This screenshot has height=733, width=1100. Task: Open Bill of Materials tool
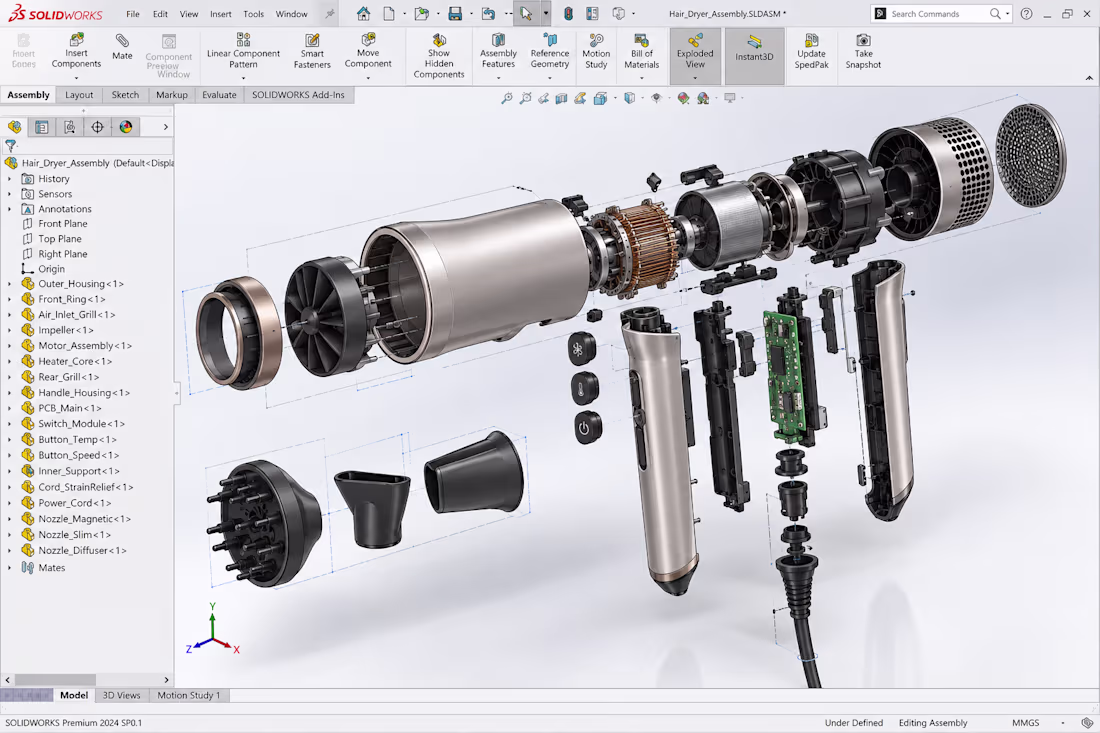641,51
